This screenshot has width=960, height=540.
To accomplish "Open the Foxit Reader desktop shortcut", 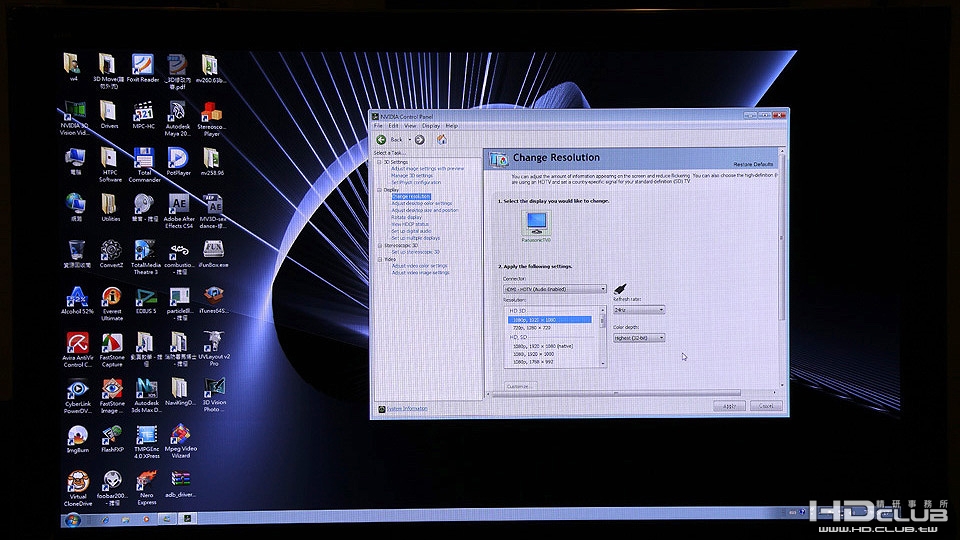I will point(143,69).
